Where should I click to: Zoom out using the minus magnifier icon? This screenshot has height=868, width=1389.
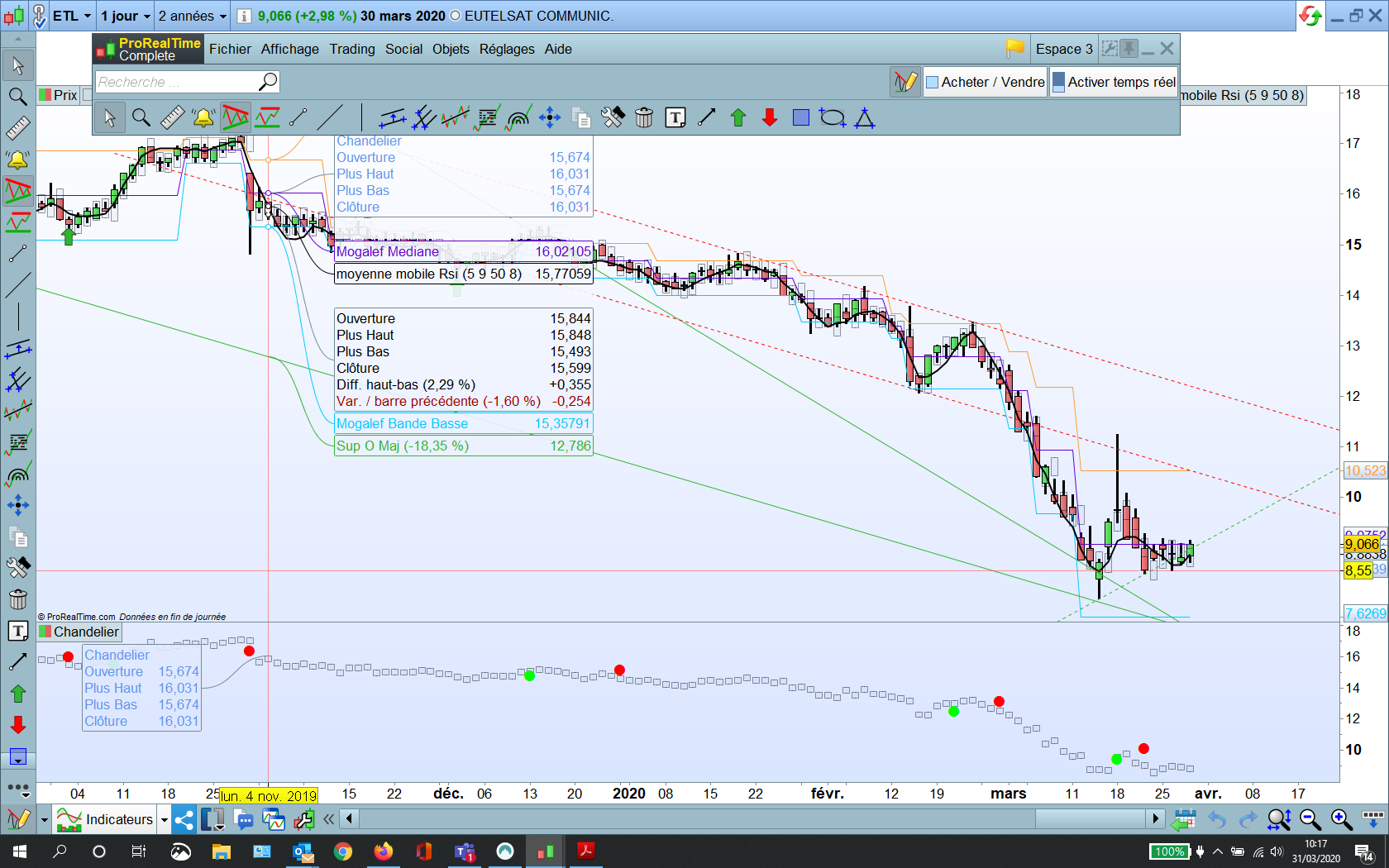[1310, 819]
